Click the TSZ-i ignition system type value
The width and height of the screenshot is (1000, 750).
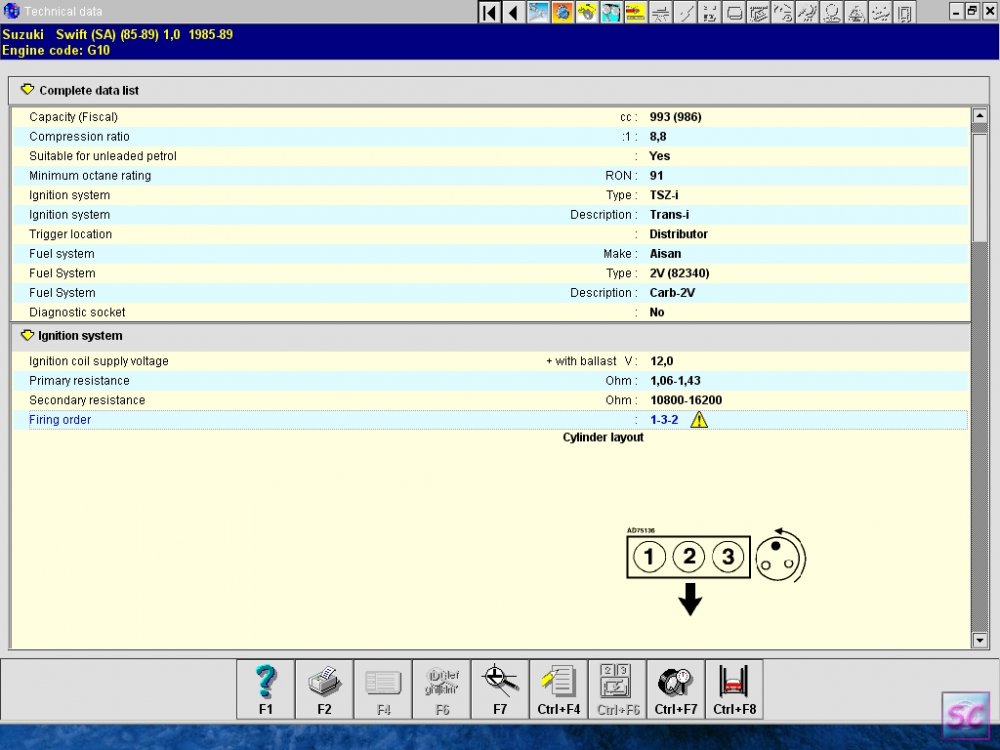664,195
